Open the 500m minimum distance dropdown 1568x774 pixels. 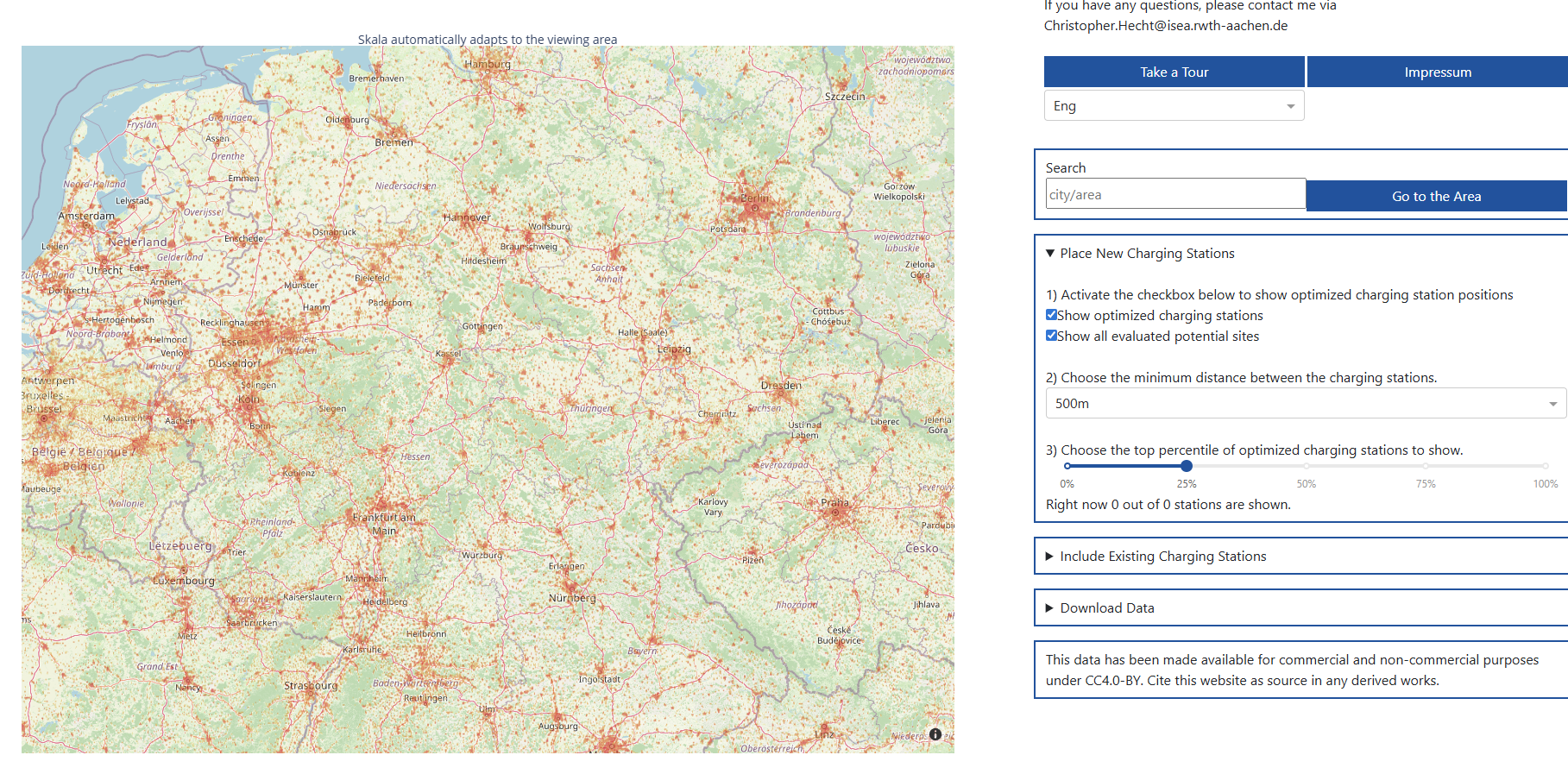1305,403
